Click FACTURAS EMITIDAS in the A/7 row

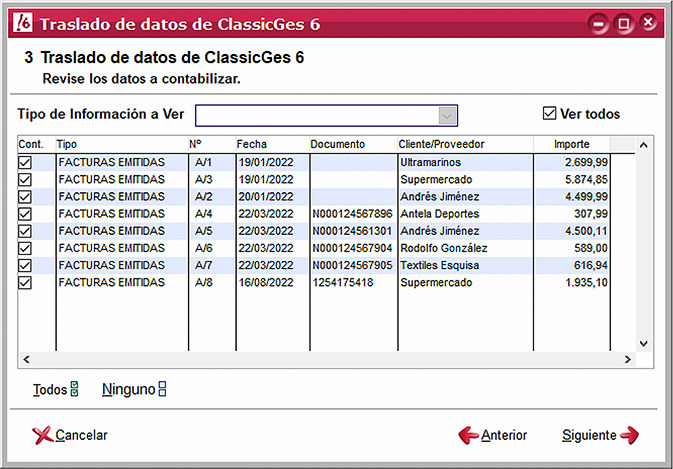(112, 265)
